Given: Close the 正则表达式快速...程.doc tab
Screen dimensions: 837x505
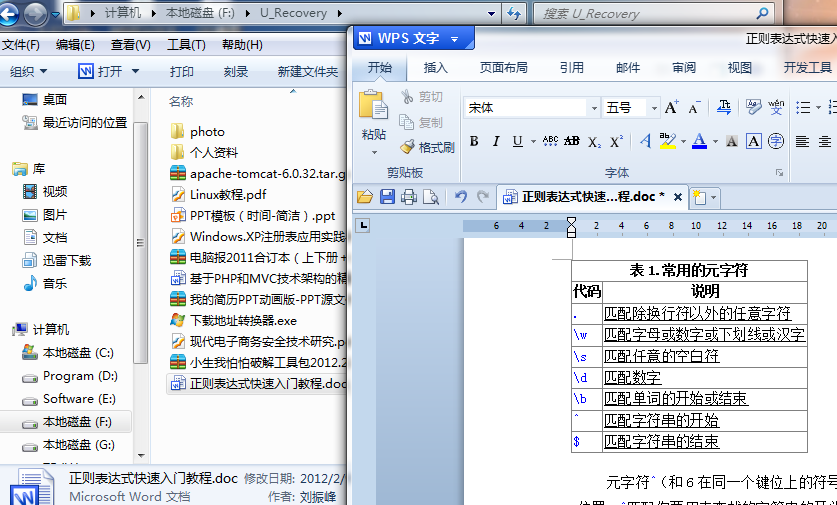Looking at the screenshot, I should pos(678,196).
